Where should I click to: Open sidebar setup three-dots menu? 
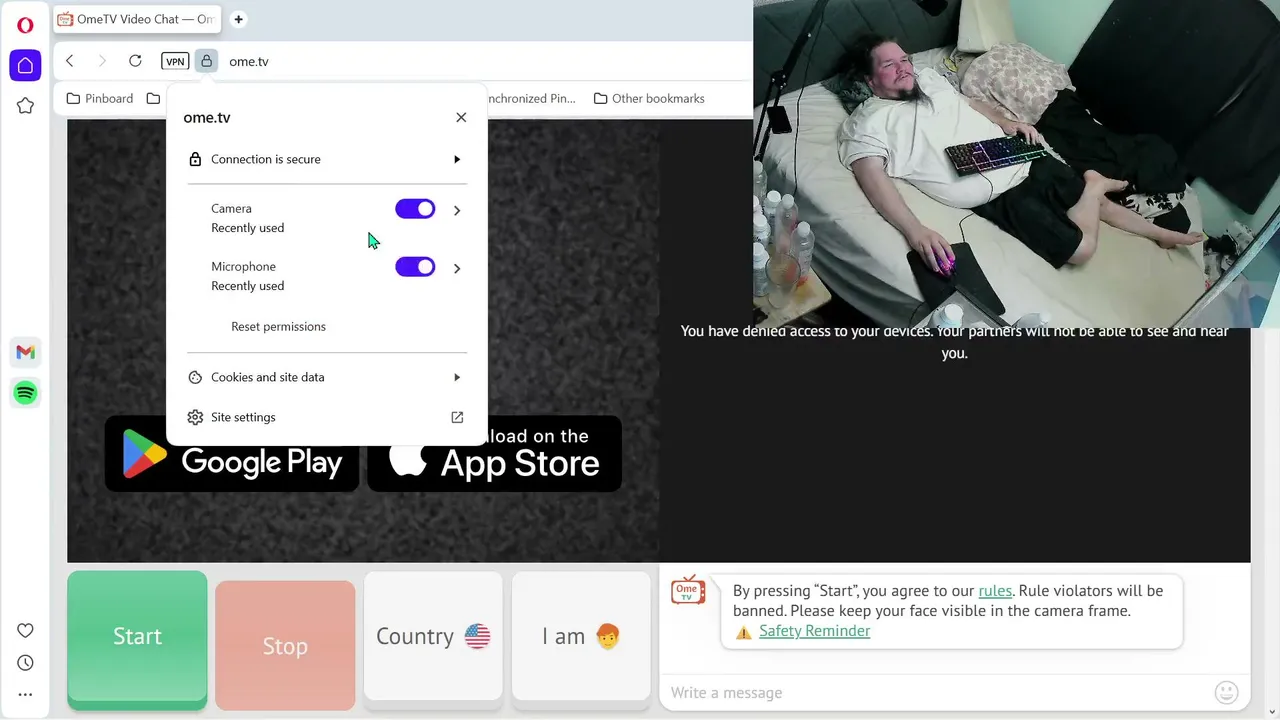25,694
